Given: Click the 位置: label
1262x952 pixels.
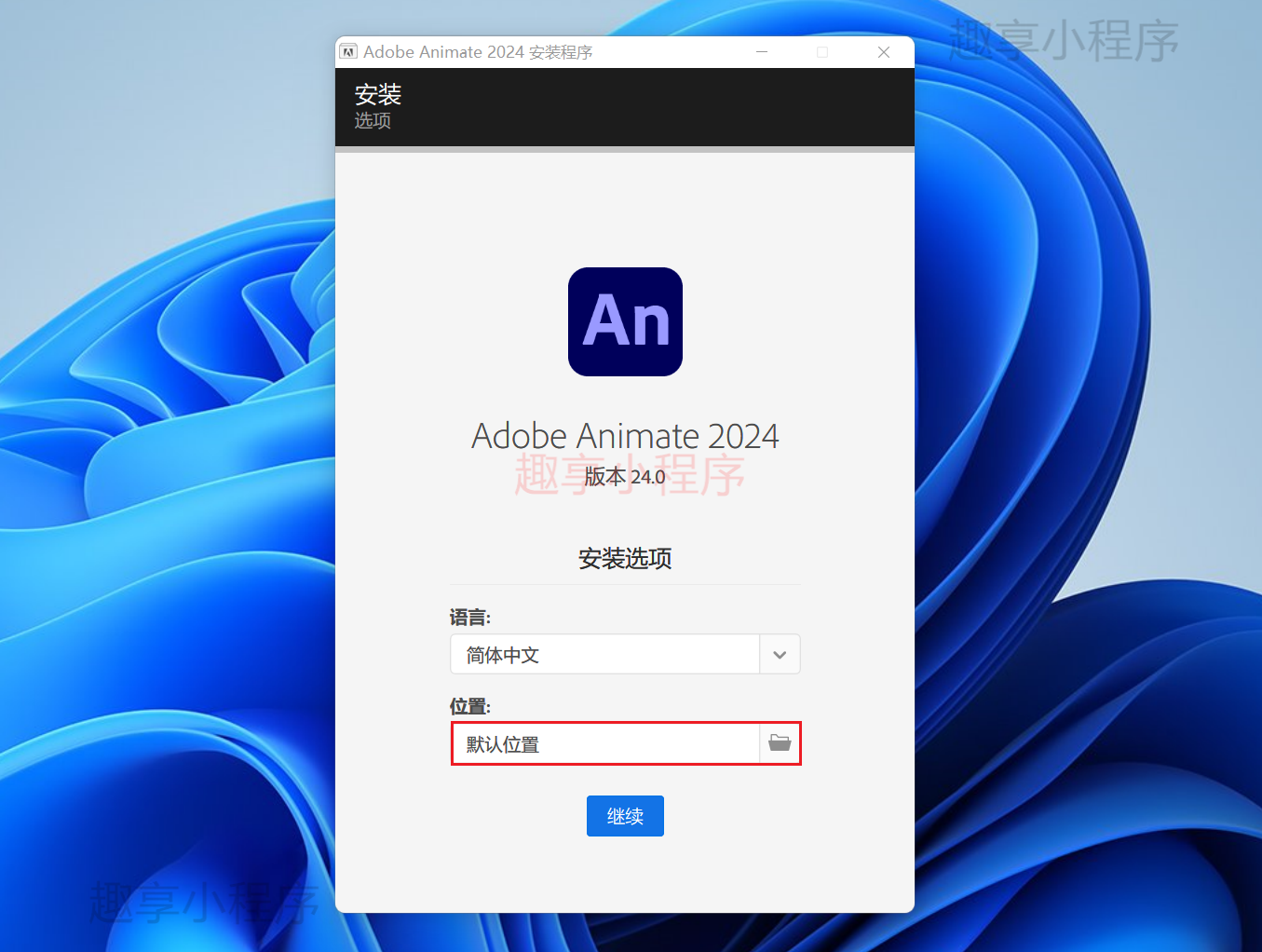Looking at the screenshot, I should point(470,706).
